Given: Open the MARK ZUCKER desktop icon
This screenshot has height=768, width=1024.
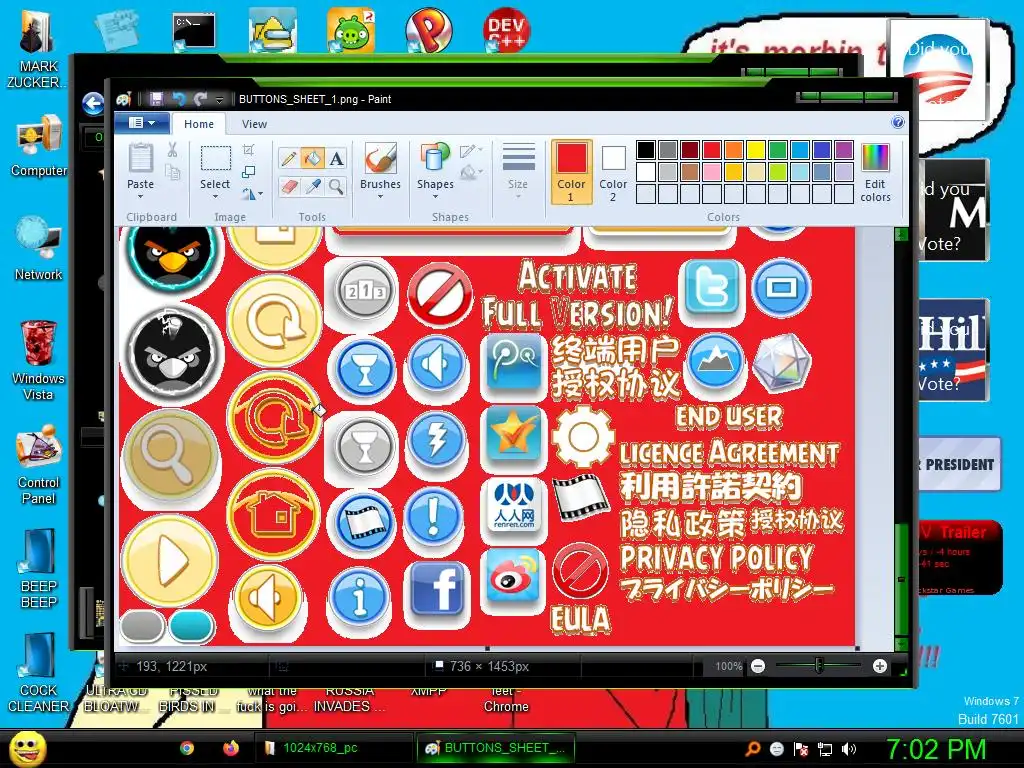Looking at the screenshot, I should [x=38, y=47].
